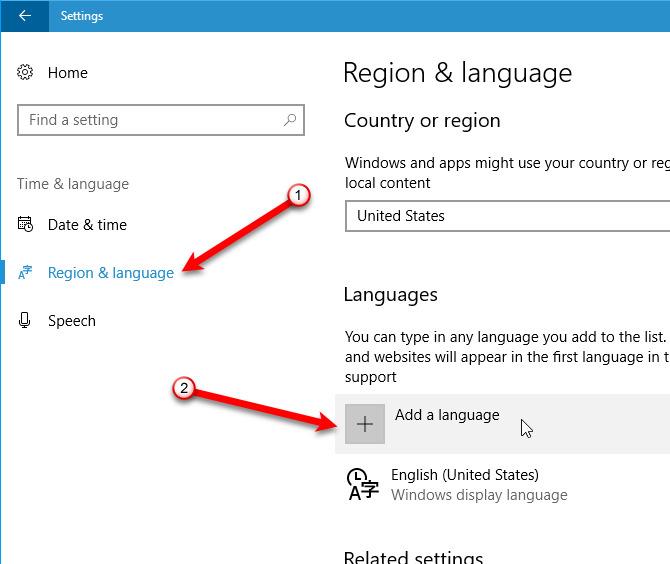Click the Windows display language subtitle
The width and height of the screenshot is (670, 564).
pyautogui.click(x=479, y=495)
